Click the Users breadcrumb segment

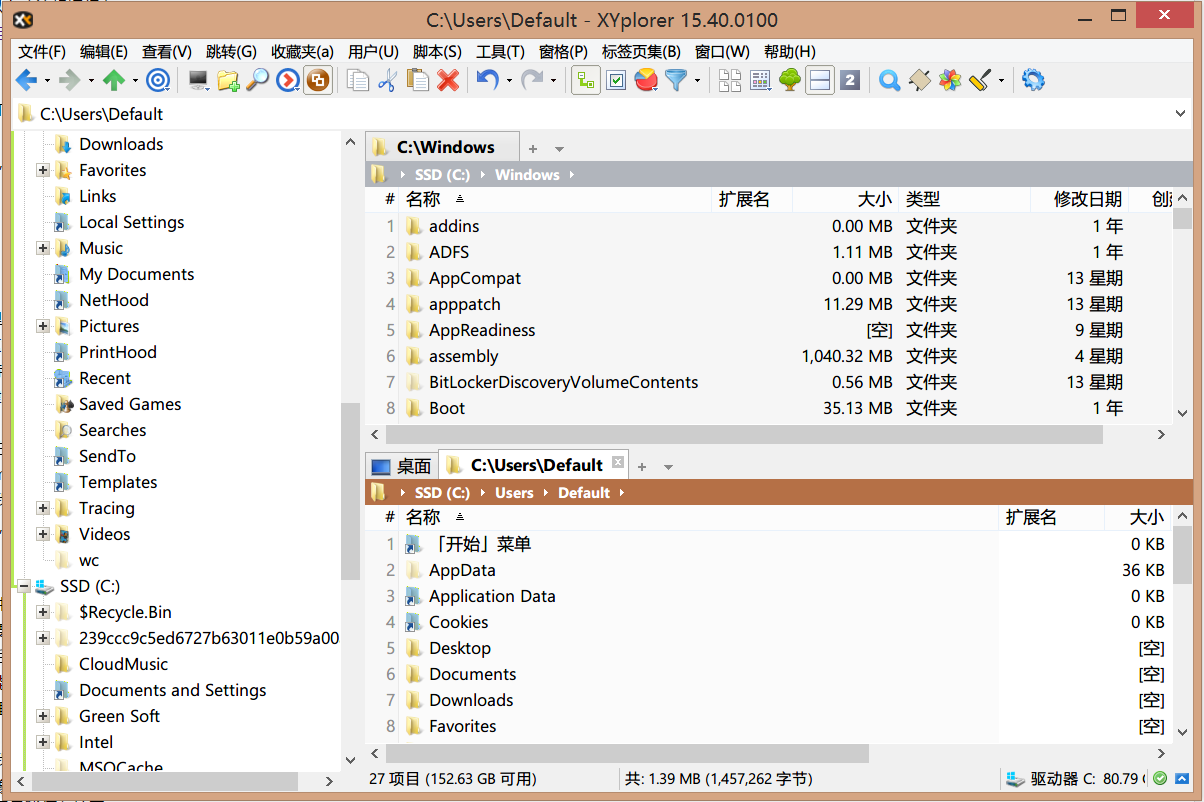514,493
